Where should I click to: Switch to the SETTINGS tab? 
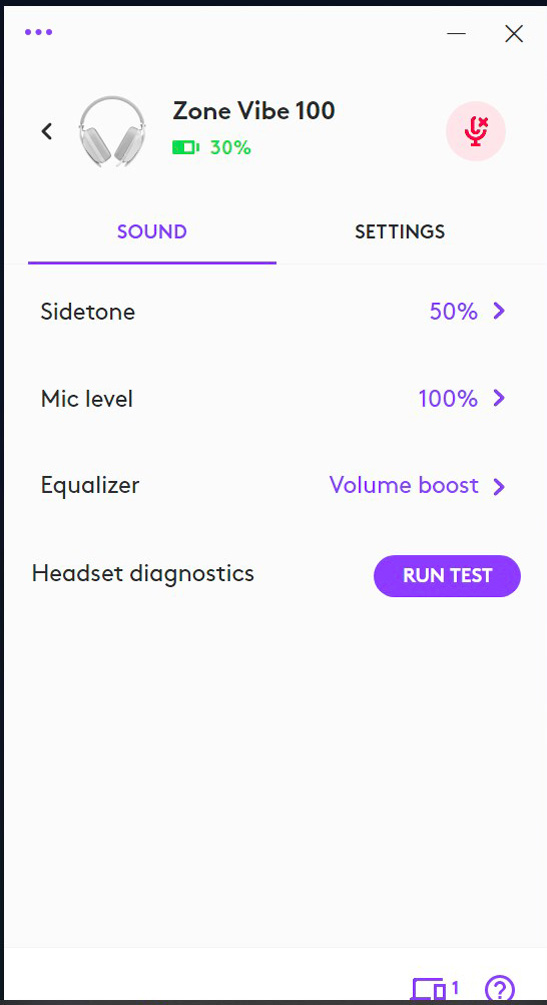tap(400, 231)
